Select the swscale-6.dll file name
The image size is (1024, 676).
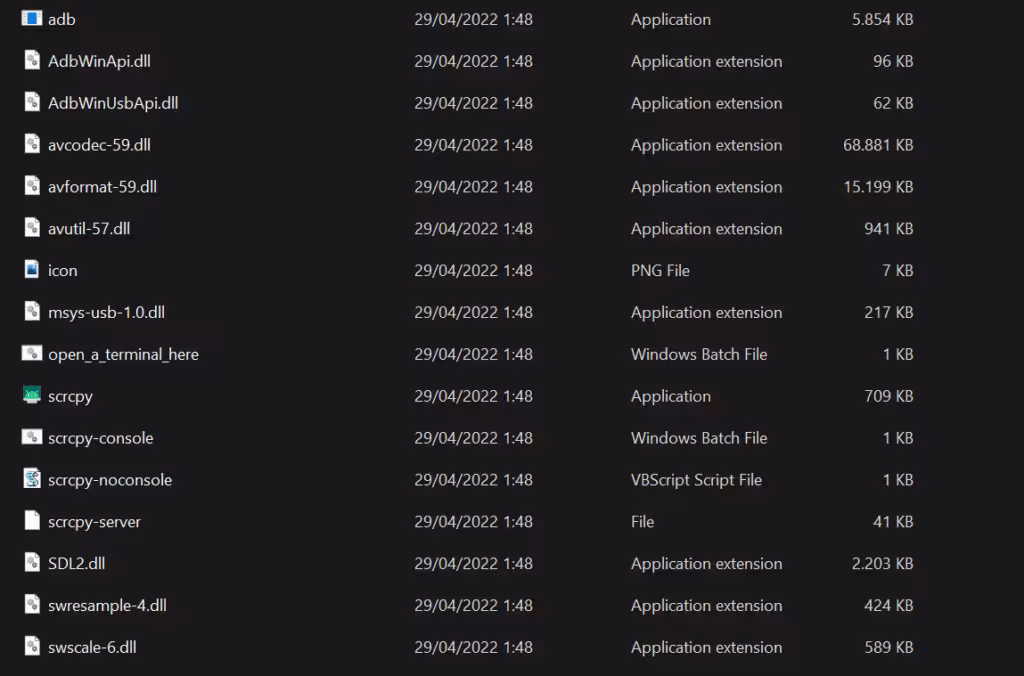point(92,647)
